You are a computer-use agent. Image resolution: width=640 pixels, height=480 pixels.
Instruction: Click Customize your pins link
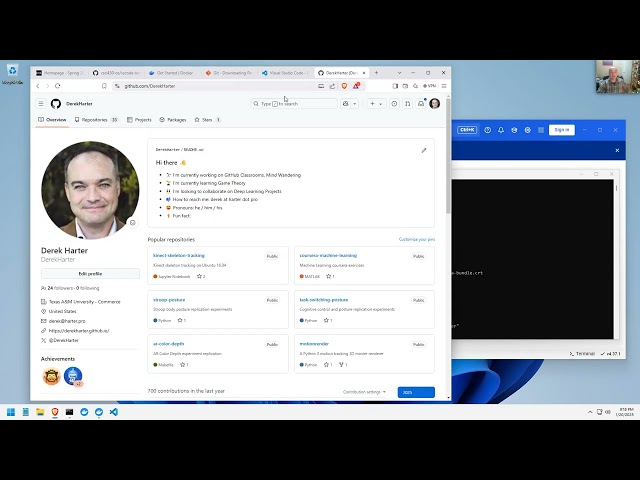click(417, 239)
